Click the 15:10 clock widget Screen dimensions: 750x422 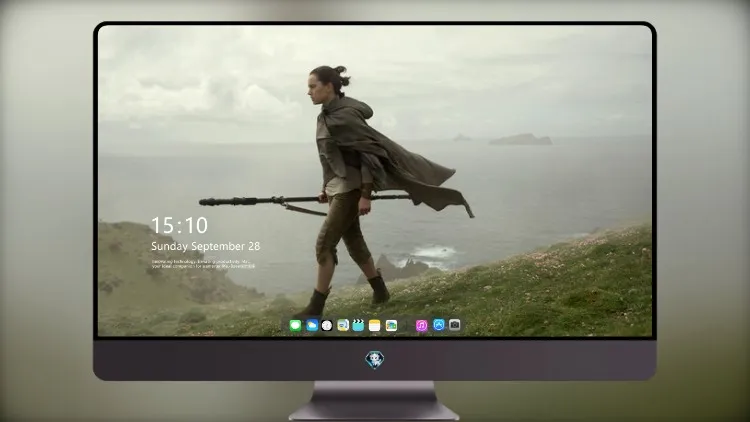click(x=179, y=225)
